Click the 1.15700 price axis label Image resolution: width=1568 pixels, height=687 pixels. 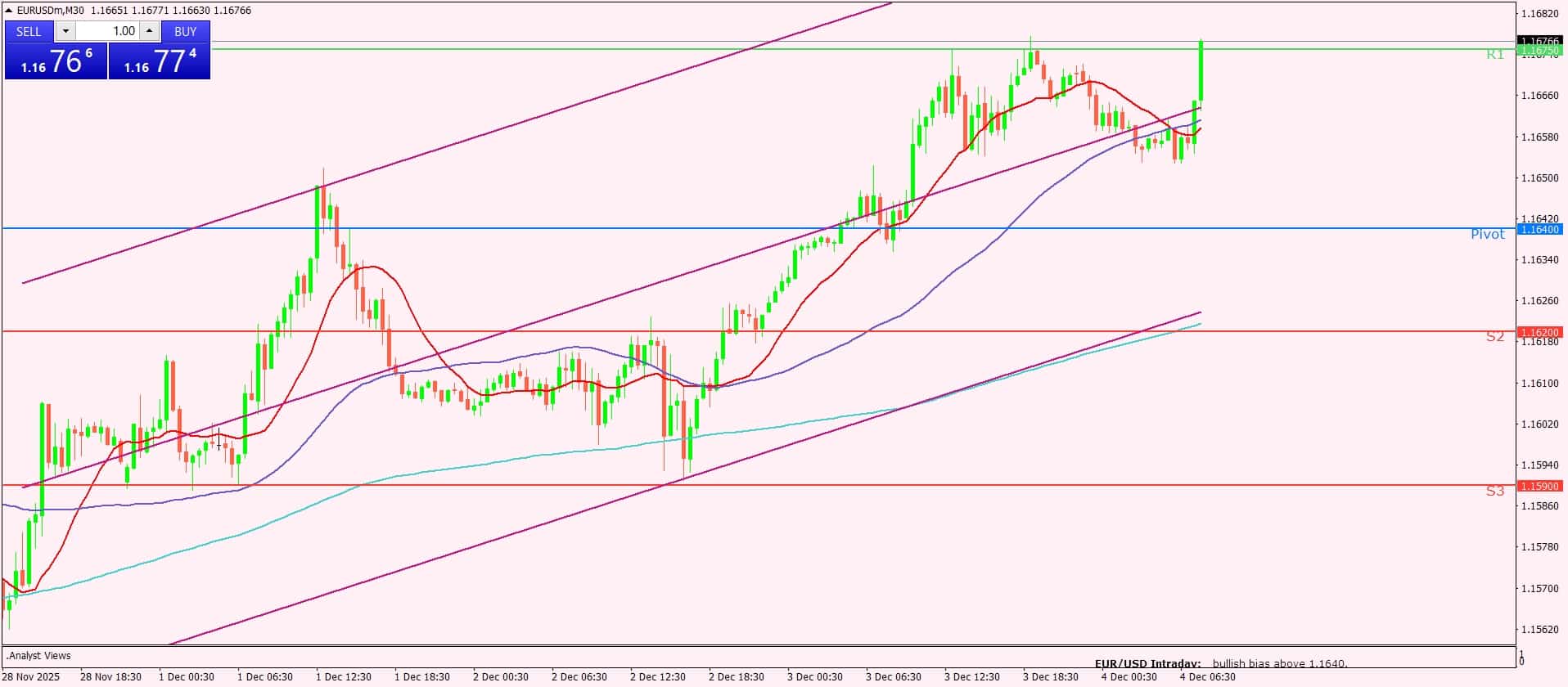pos(1539,589)
